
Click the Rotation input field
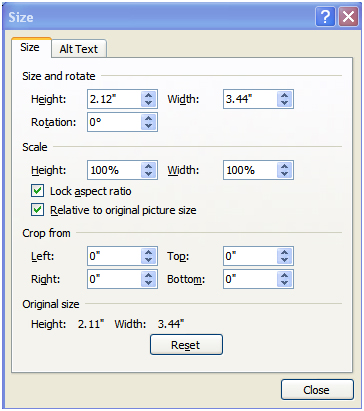click(114, 122)
